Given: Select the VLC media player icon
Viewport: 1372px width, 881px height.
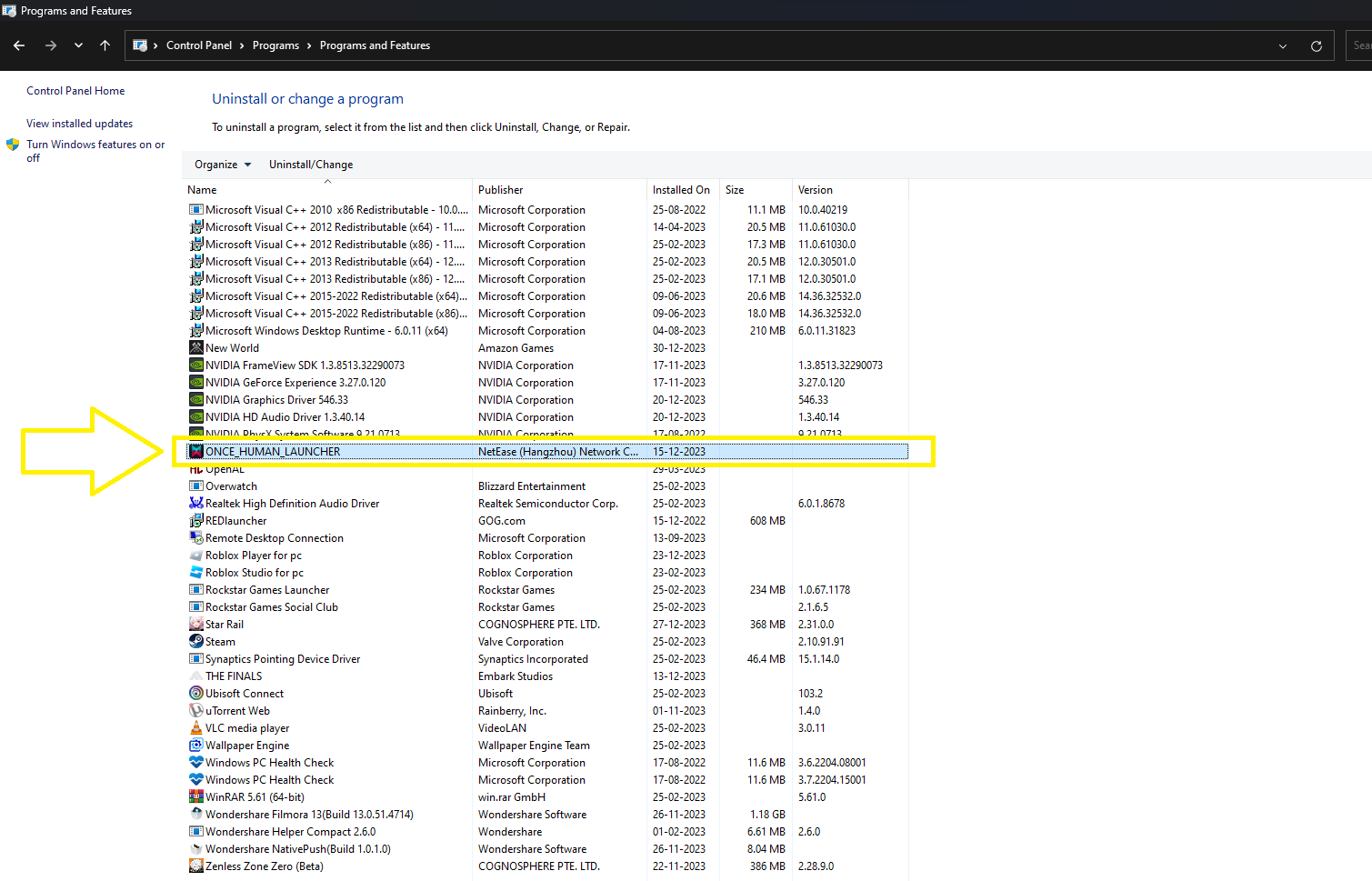Looking at the screenshot, I should coord(195,728).
